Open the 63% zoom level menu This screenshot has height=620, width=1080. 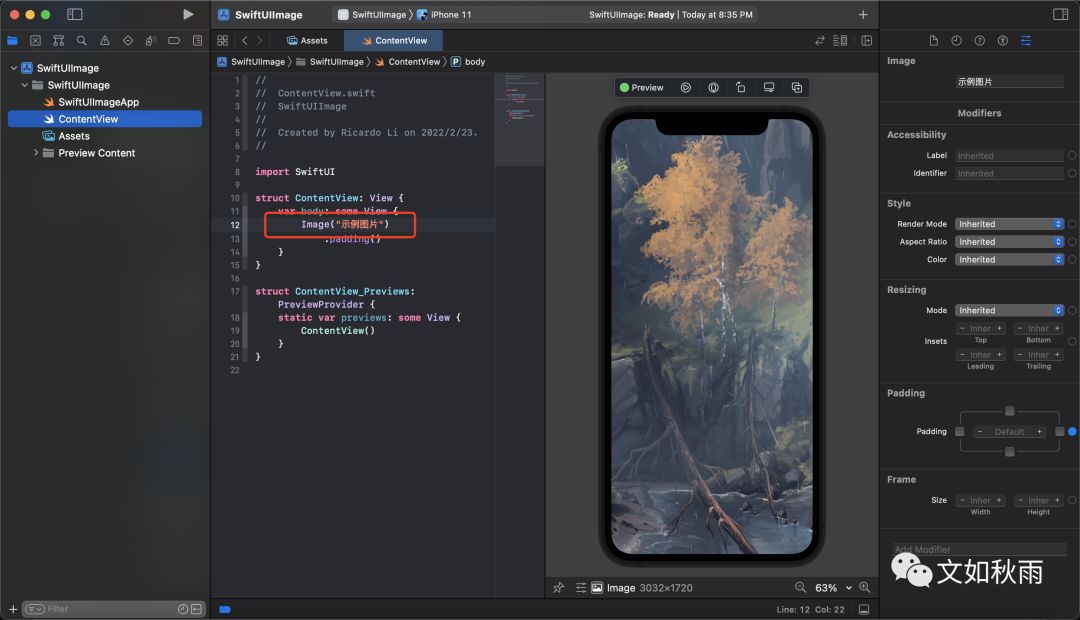[833, 588]
